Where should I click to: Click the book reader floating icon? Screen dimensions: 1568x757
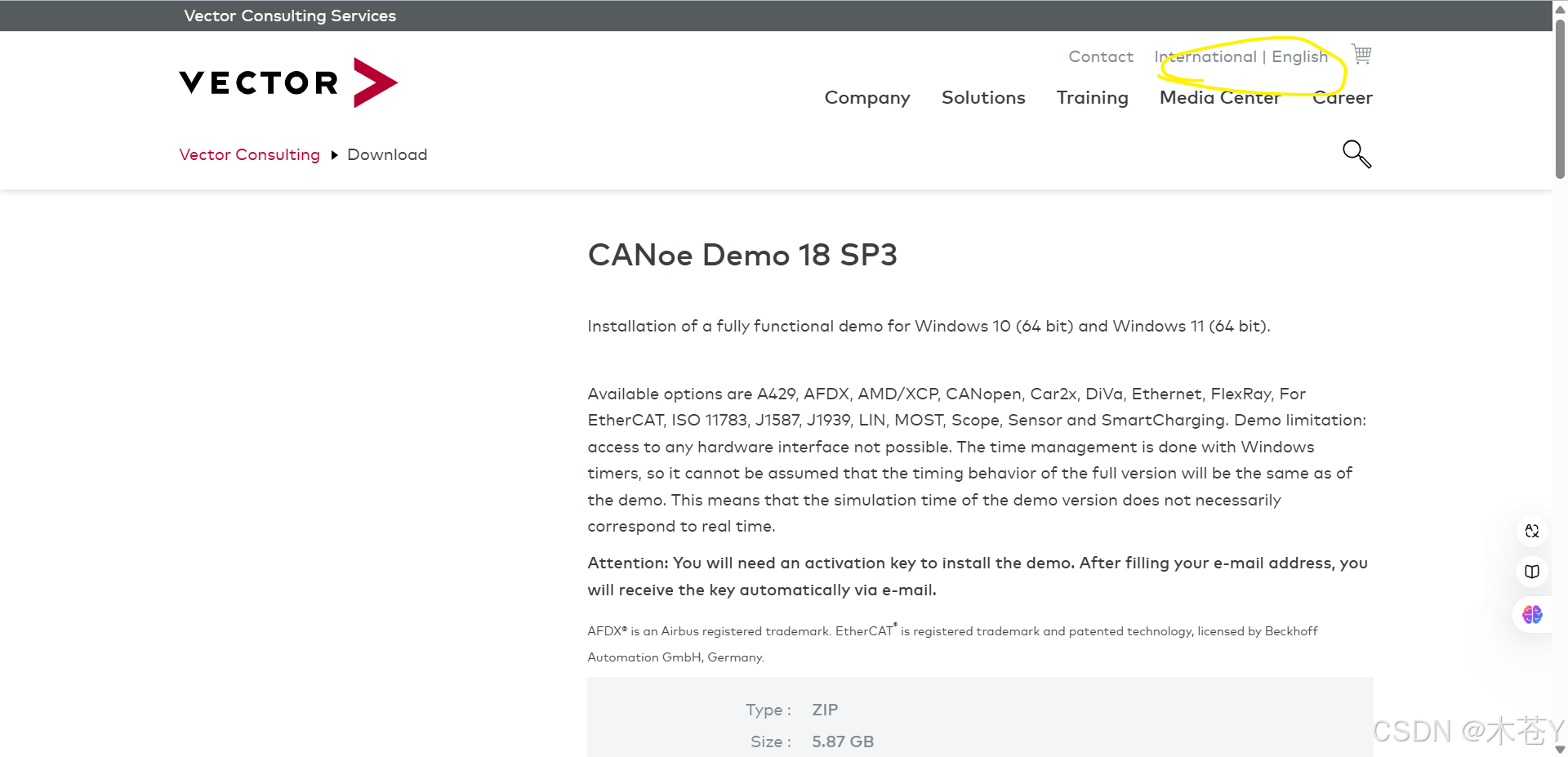point(1532,572)
